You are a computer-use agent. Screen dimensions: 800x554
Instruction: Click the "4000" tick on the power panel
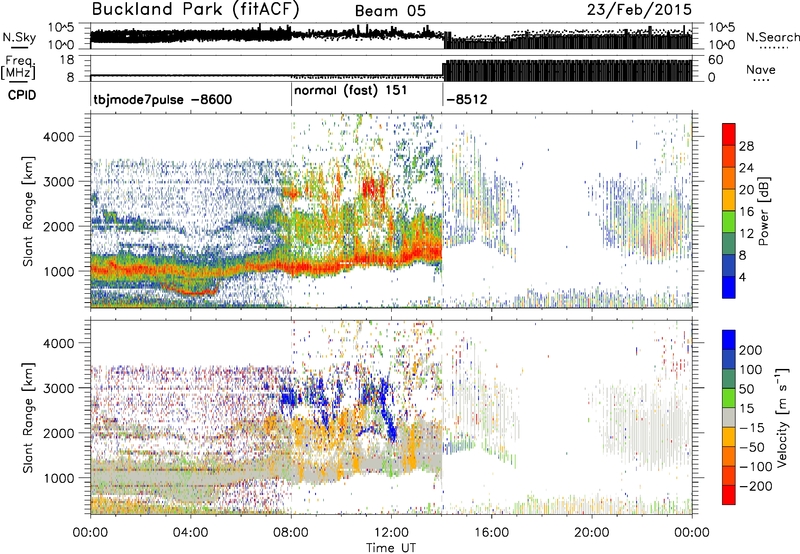58,137
